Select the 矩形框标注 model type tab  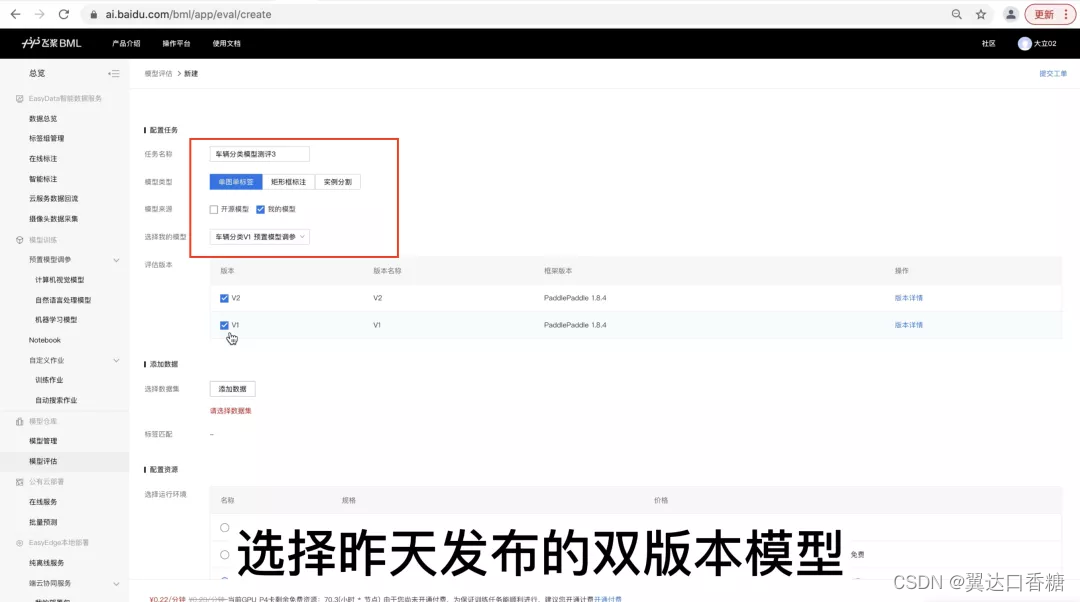(x=289, y=182)
